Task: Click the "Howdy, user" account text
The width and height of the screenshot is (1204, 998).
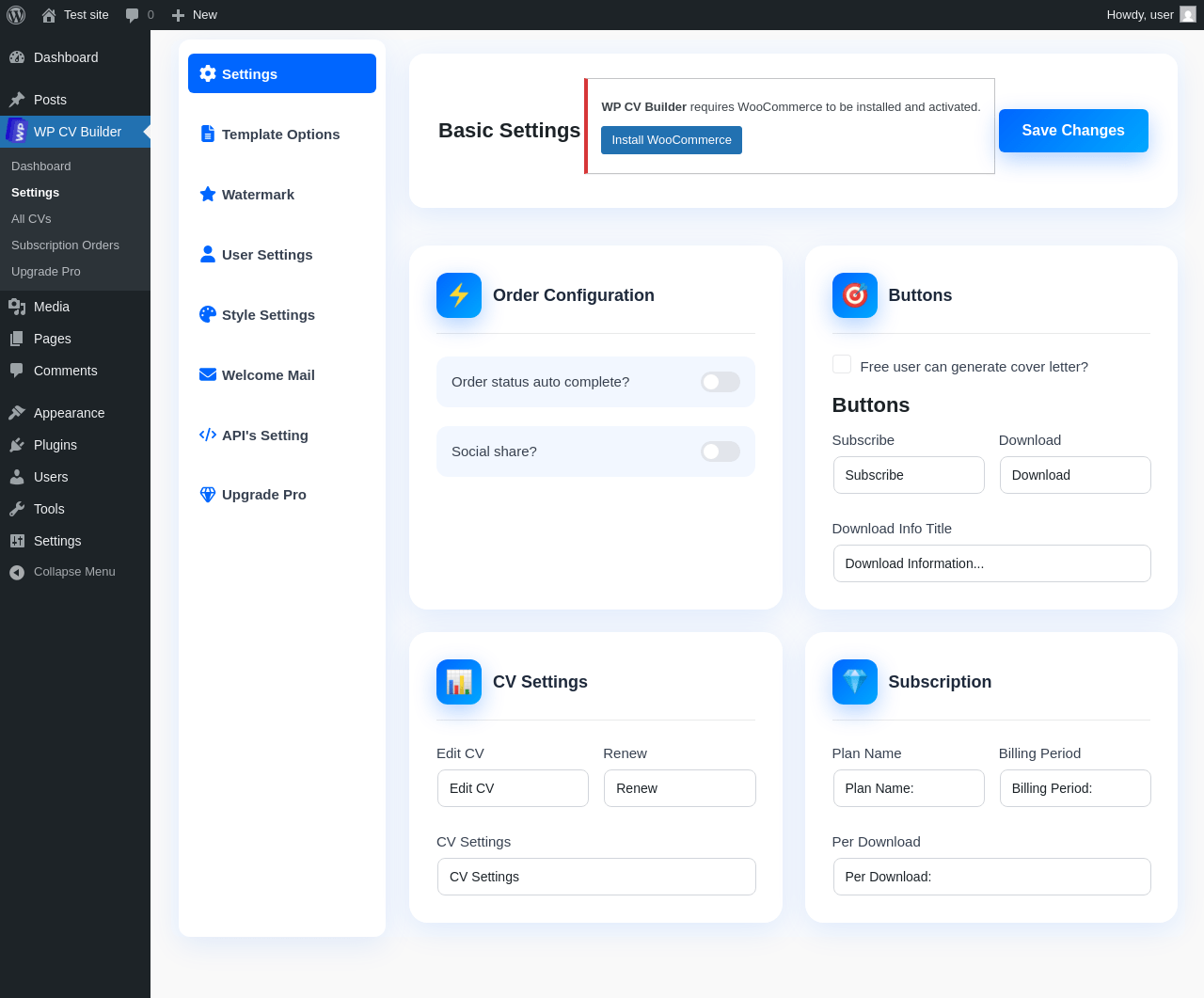Action: pyautogui.click(x=1140, y=15)
